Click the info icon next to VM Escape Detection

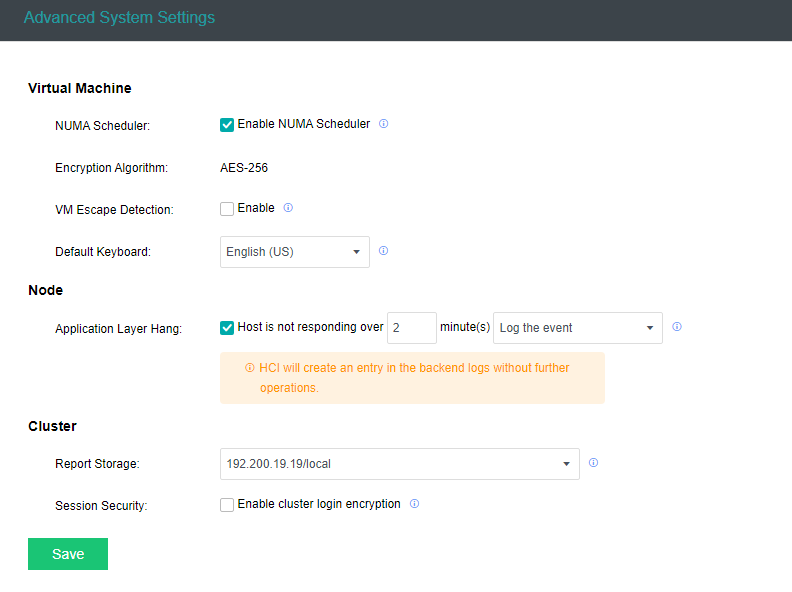pos(288,209)
